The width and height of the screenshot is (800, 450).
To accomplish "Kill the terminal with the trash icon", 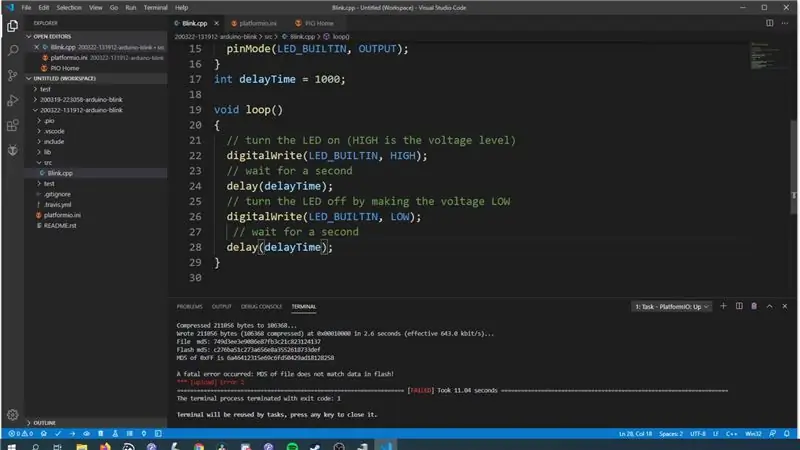I will point(754,306).
